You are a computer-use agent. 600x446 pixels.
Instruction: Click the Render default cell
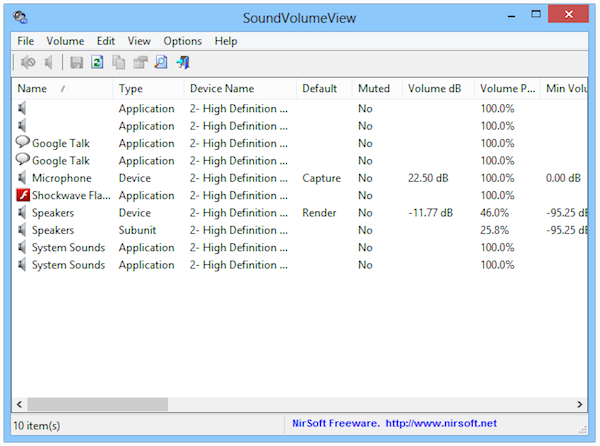pyautogui.click(x=319, y=213)
